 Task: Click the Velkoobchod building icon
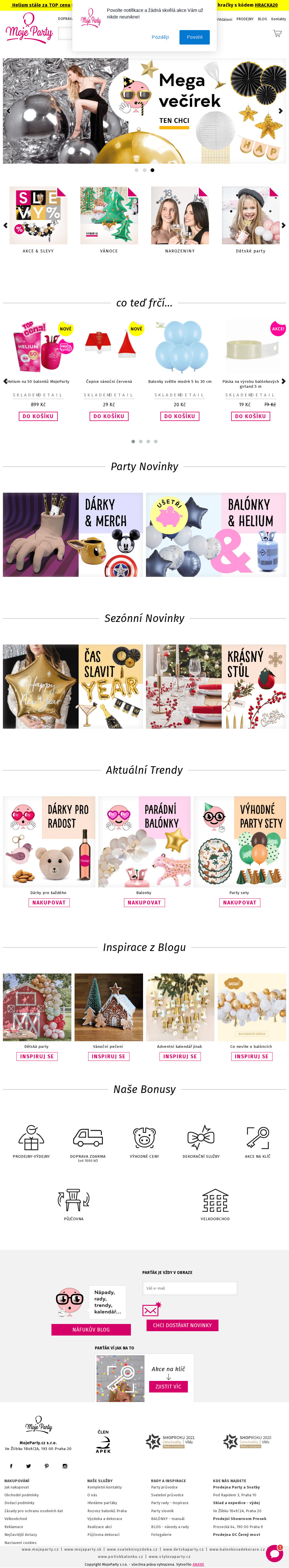pos(215,1199)
